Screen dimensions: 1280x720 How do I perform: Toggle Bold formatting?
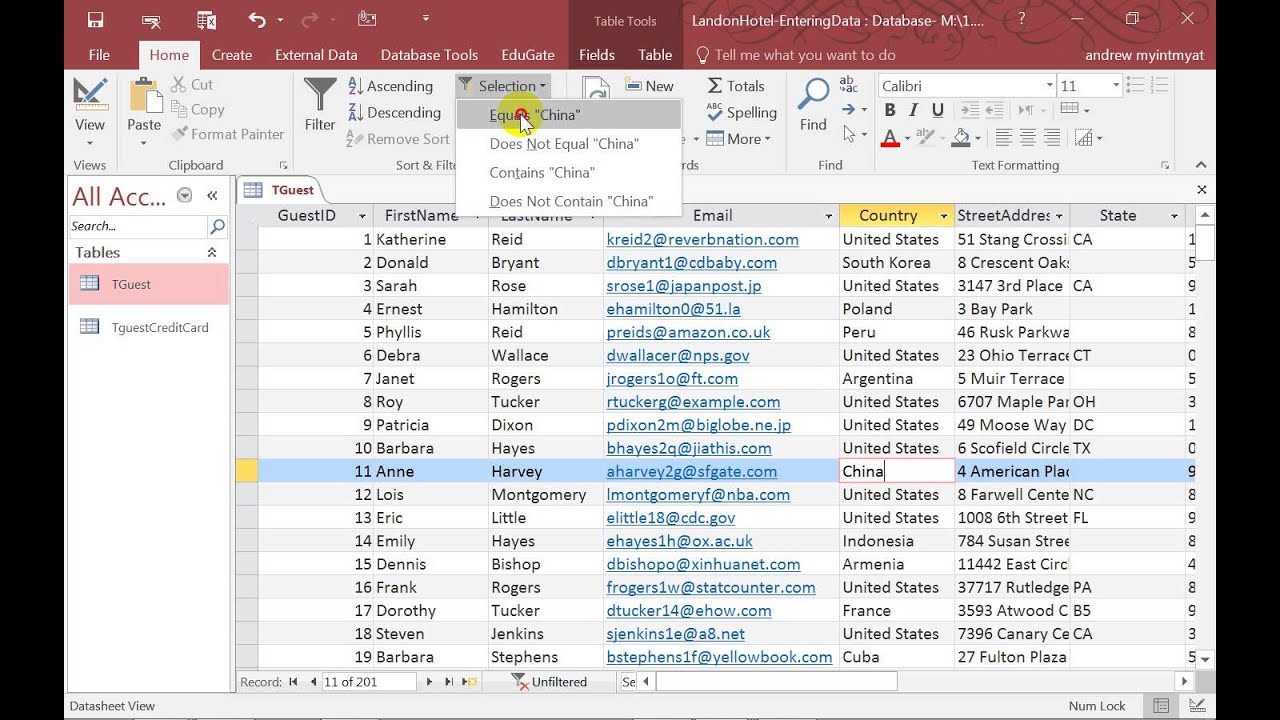(889, 110)
